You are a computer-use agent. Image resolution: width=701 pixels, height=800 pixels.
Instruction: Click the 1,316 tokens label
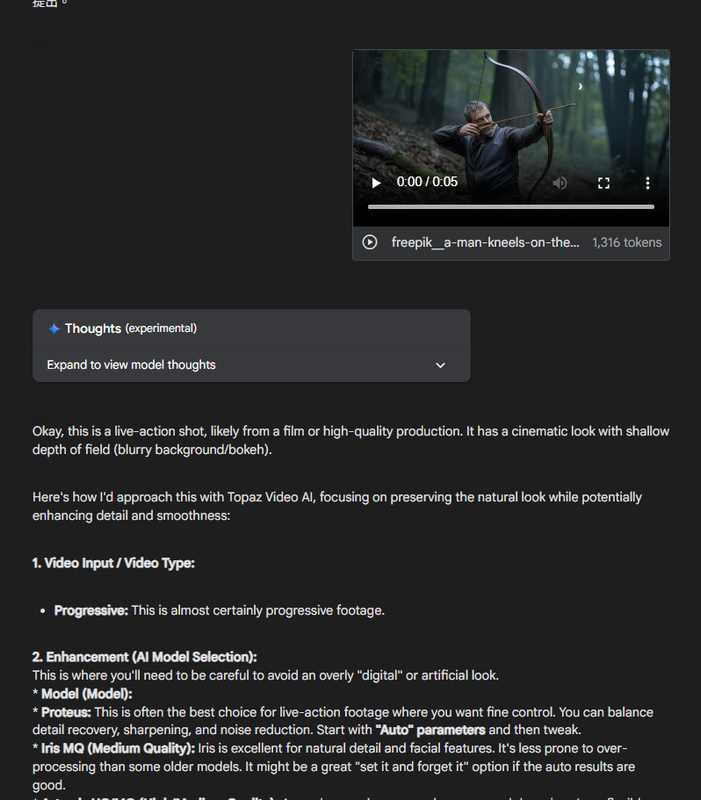tap(627, 242)
